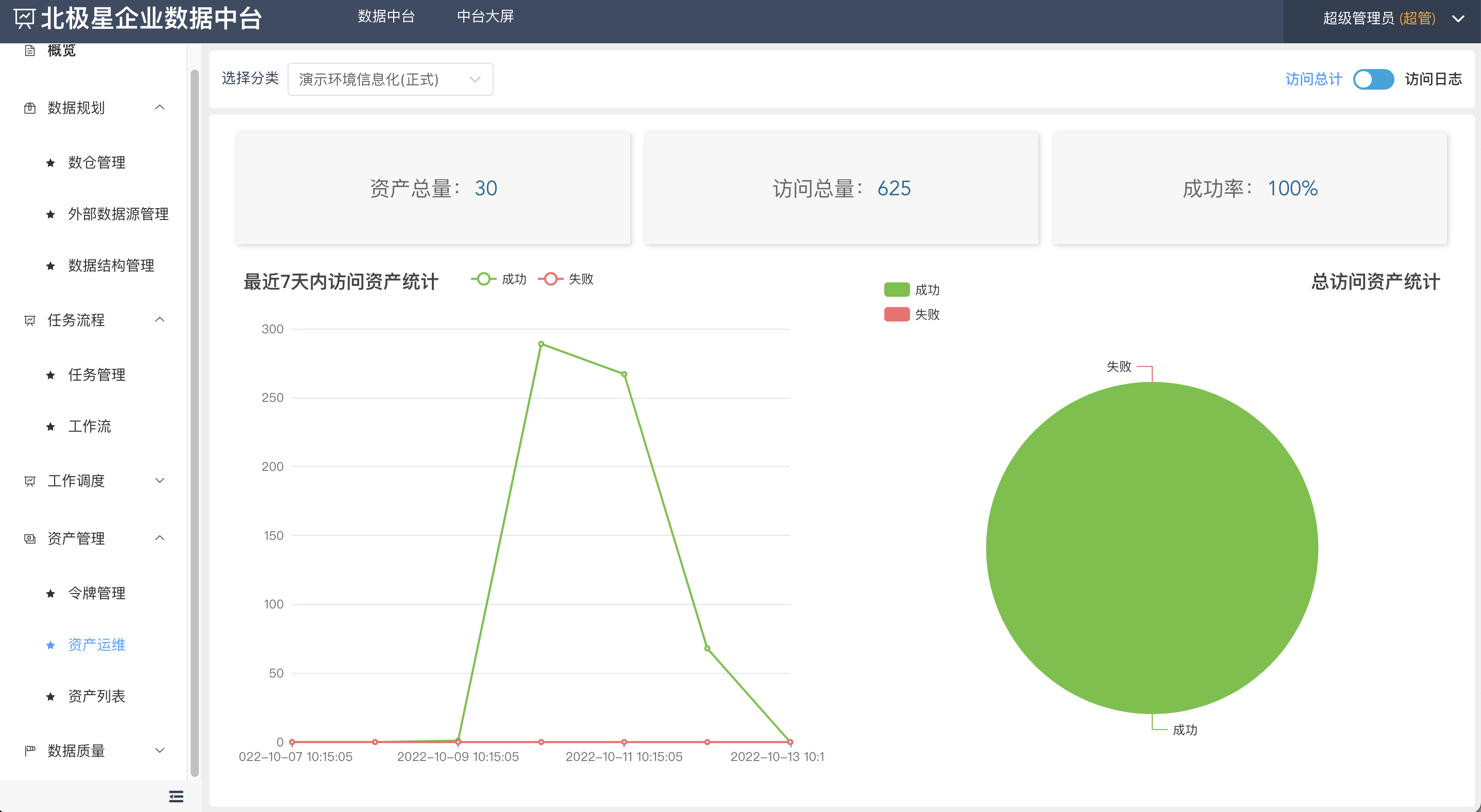Click the 访问总计 label
1481x812 pixels.
1313,79
